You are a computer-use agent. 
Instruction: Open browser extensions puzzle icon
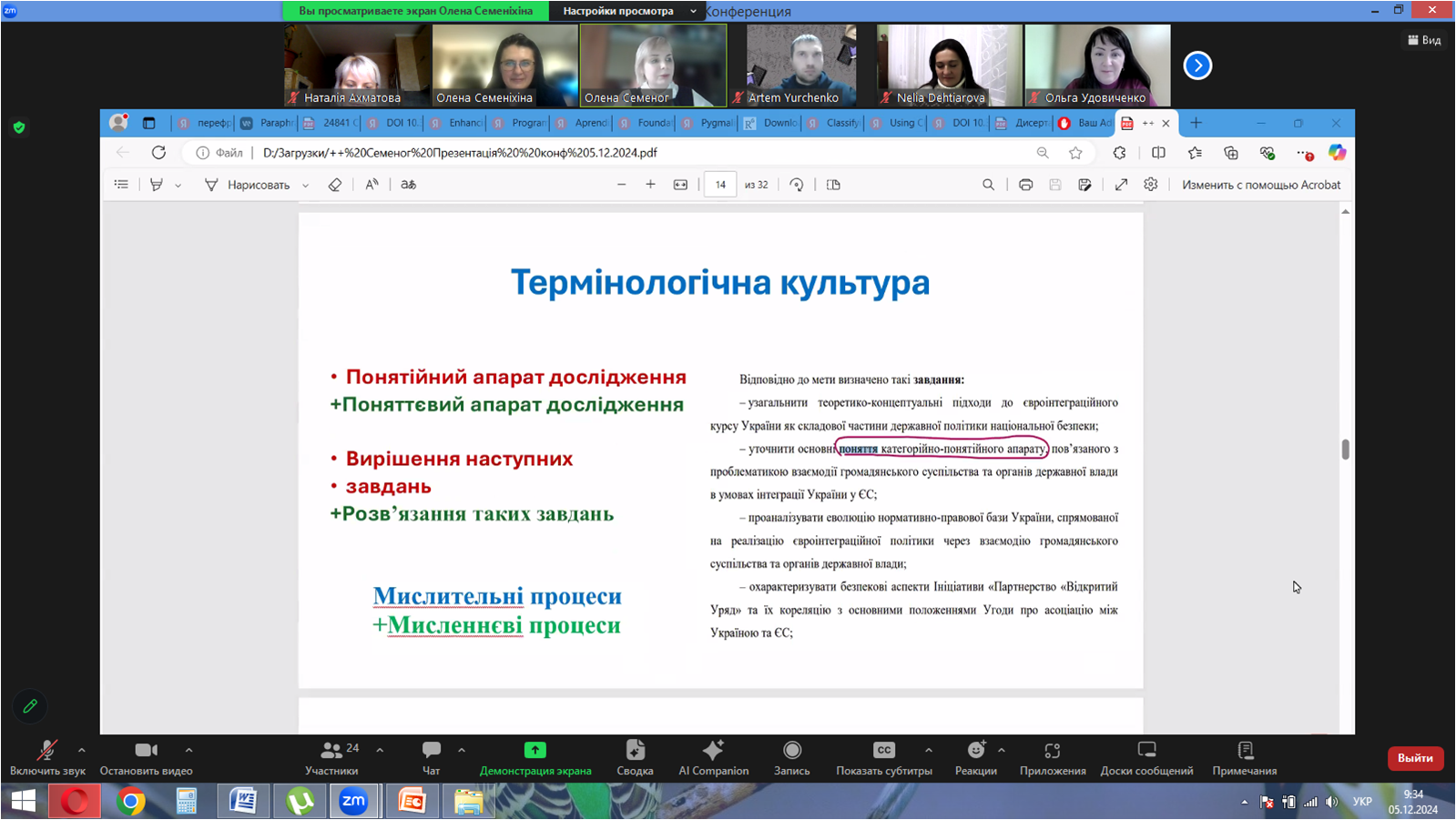[x=1119, y=153]
